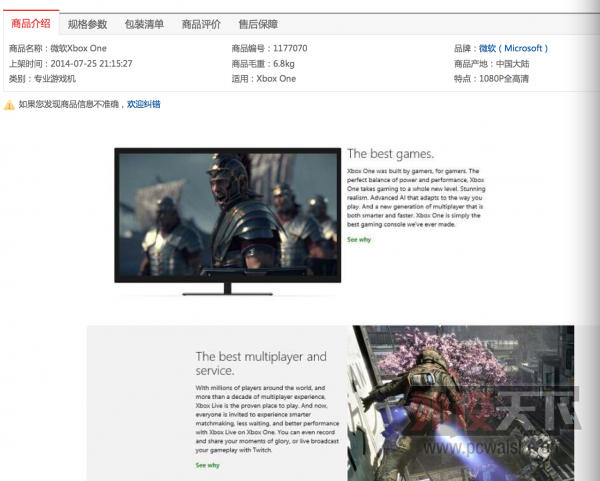The image size is (600, 481).
Task: Click the 商品产地 中国大陆 entry
Action: (x=491, y=64)
